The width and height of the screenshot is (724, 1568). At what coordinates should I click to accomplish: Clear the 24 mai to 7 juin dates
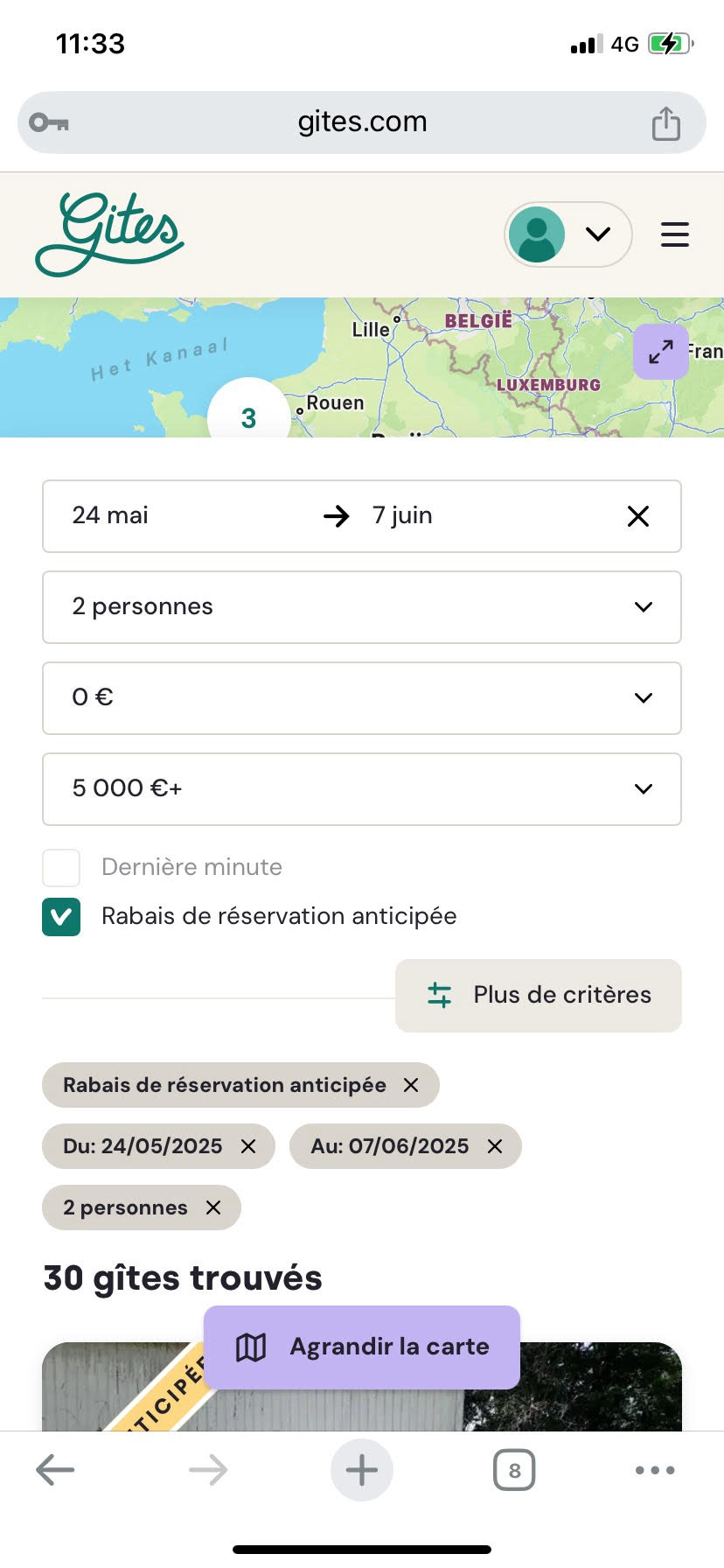click(638, 516)
